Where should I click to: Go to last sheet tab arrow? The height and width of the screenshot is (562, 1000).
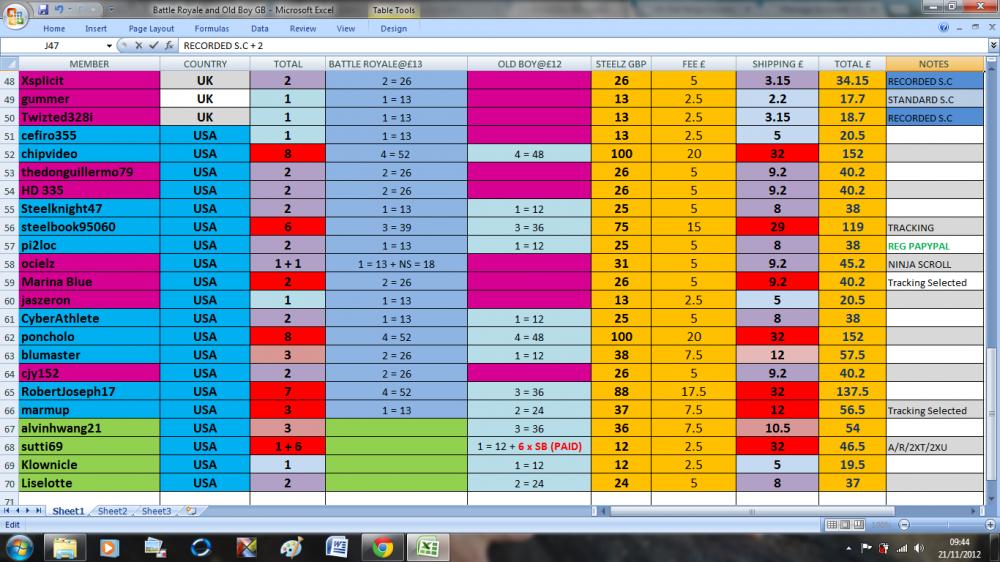coord(38,511)
